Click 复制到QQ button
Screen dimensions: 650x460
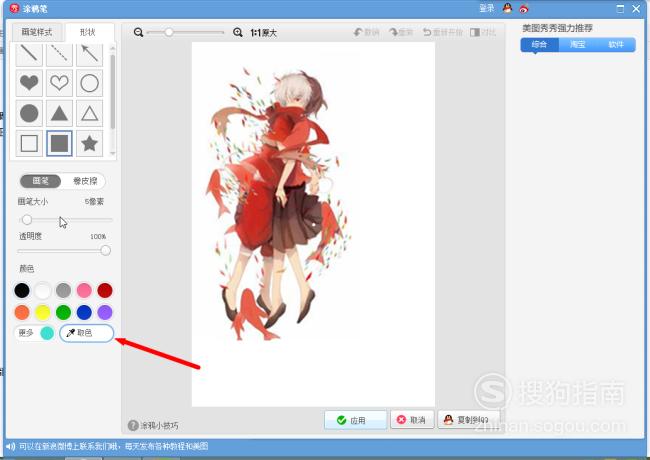point(468,420)
